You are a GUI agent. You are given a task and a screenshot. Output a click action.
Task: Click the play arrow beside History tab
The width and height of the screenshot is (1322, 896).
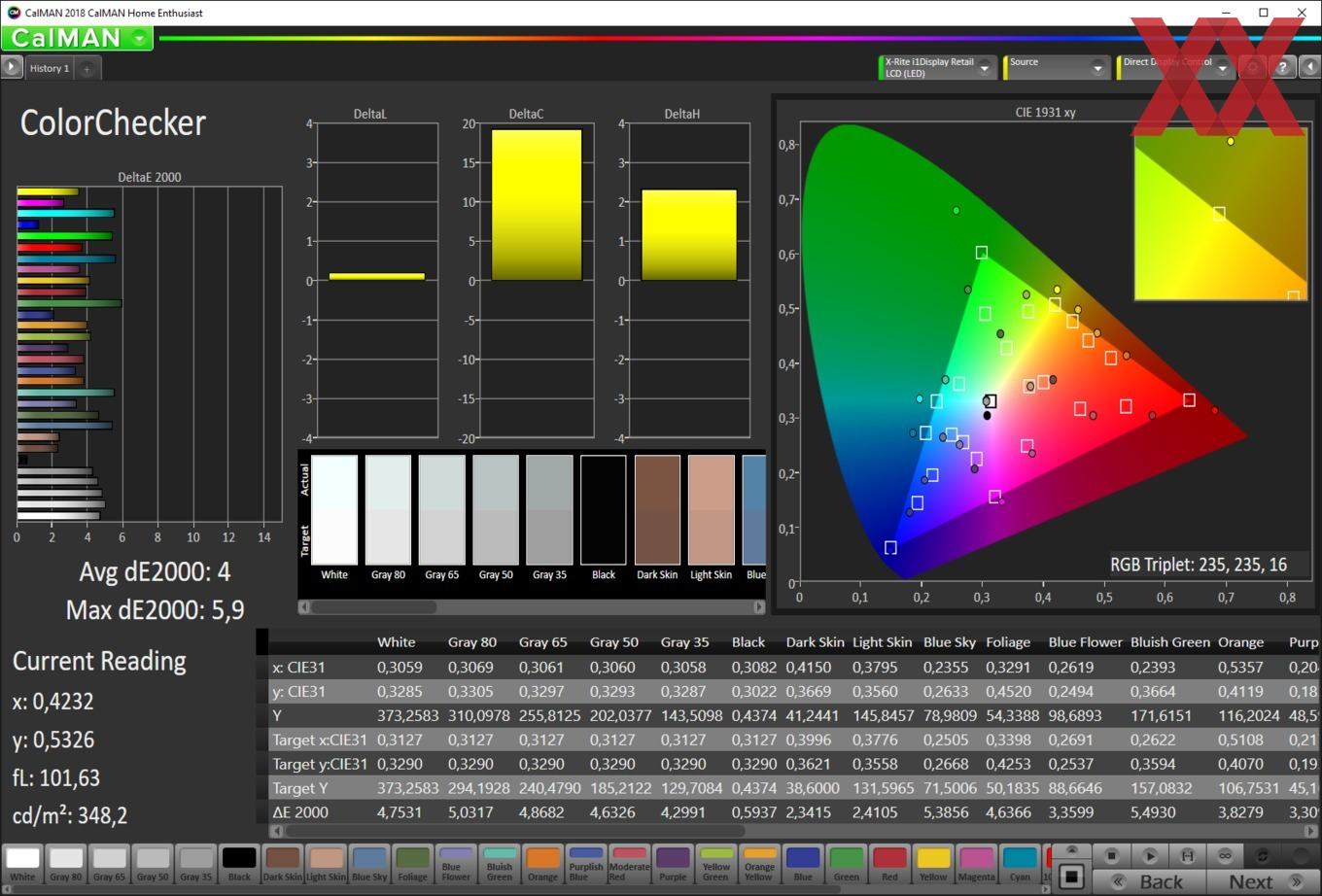(x=12, y=67)
